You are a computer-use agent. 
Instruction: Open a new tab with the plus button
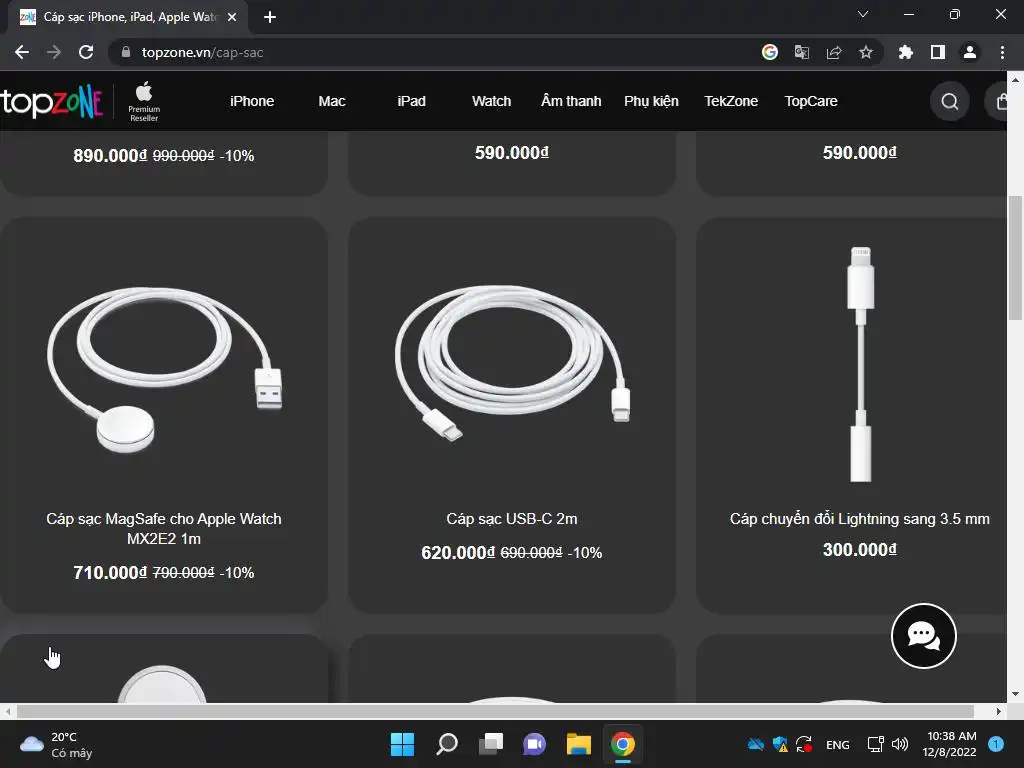click(x=270, y=17)
